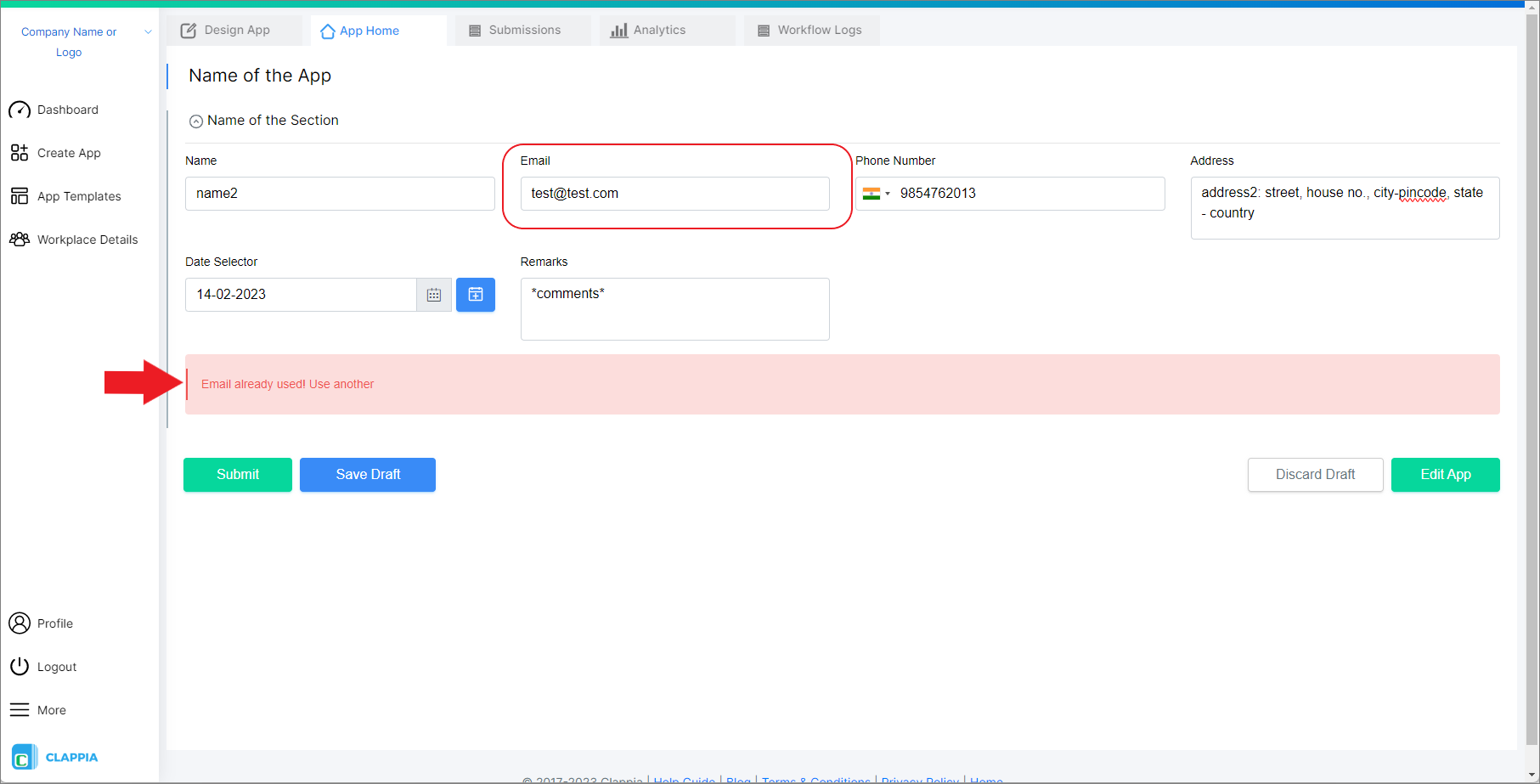Collapse Name of the Section

click(x=196, y=121)
